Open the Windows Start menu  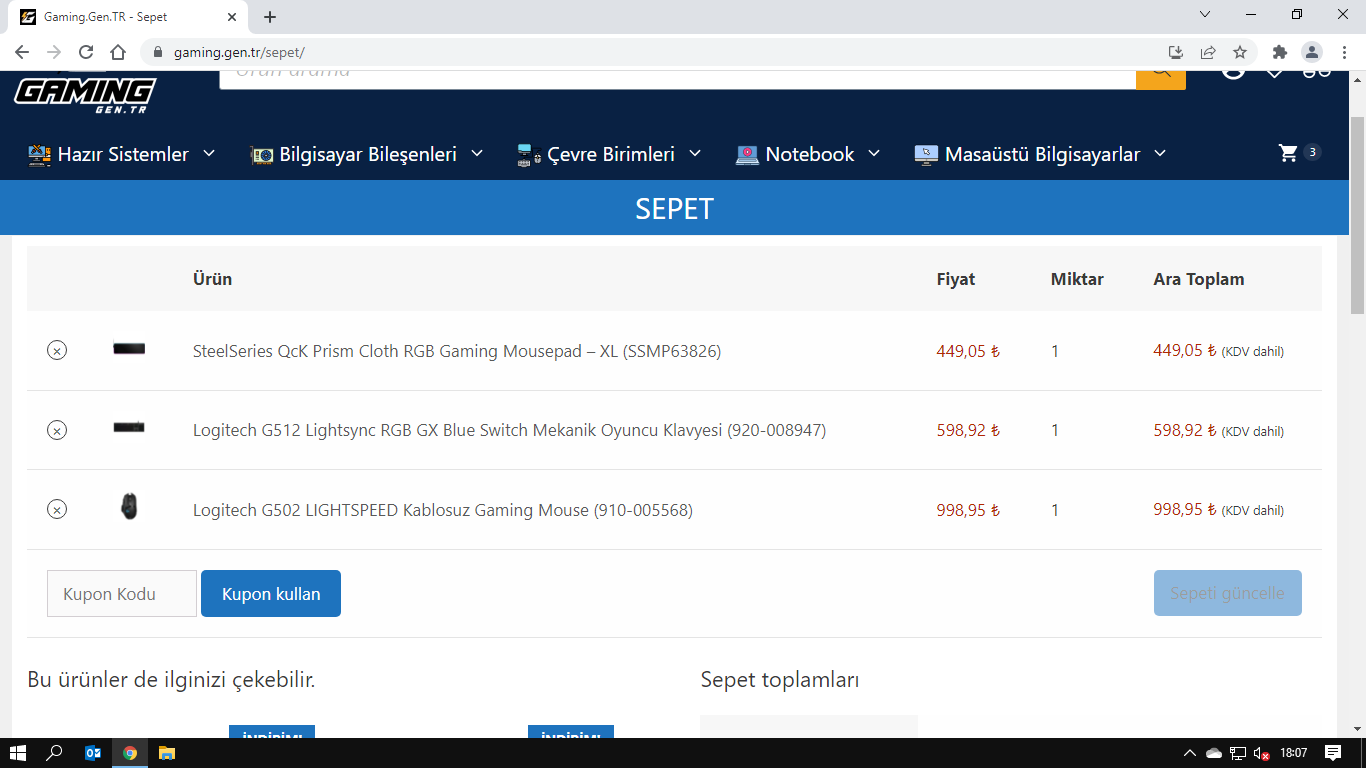[x=17, y=753]
